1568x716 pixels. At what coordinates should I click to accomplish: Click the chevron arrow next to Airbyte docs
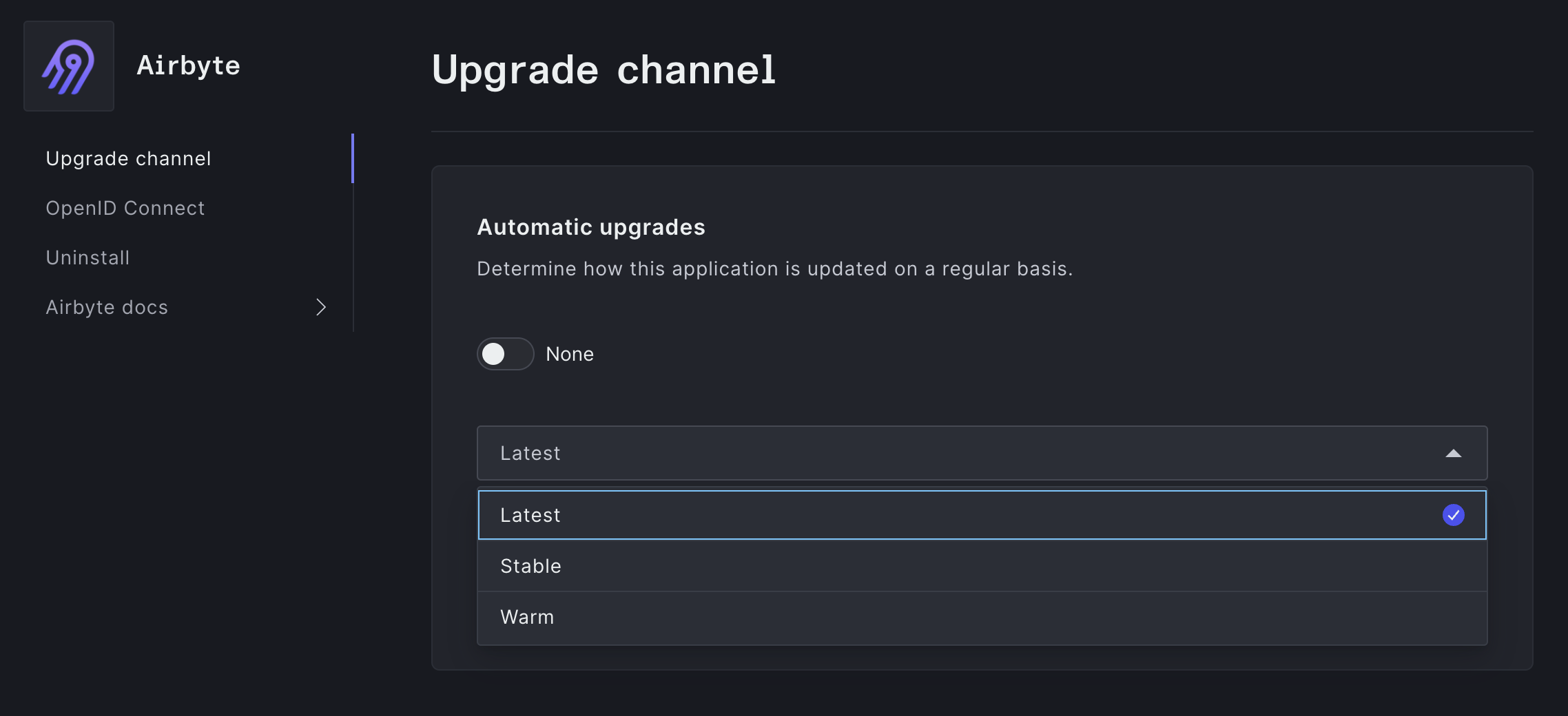(x=320, y=307)
